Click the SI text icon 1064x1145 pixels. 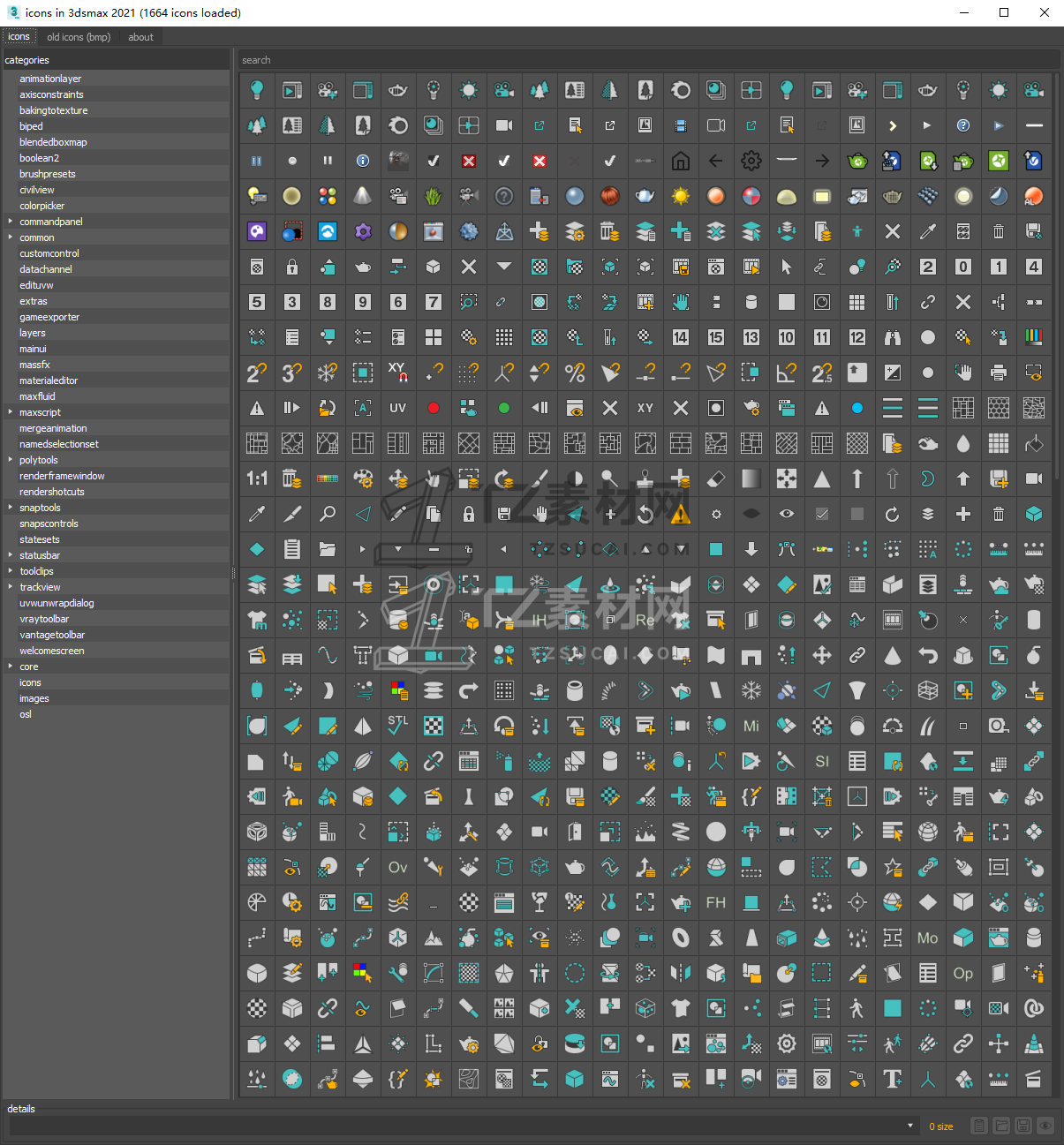pos(822,761)
